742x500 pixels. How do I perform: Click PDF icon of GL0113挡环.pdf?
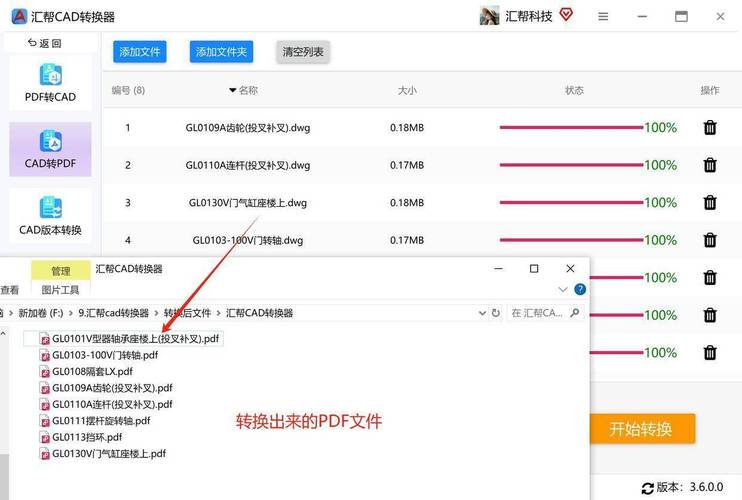point(45,438)
